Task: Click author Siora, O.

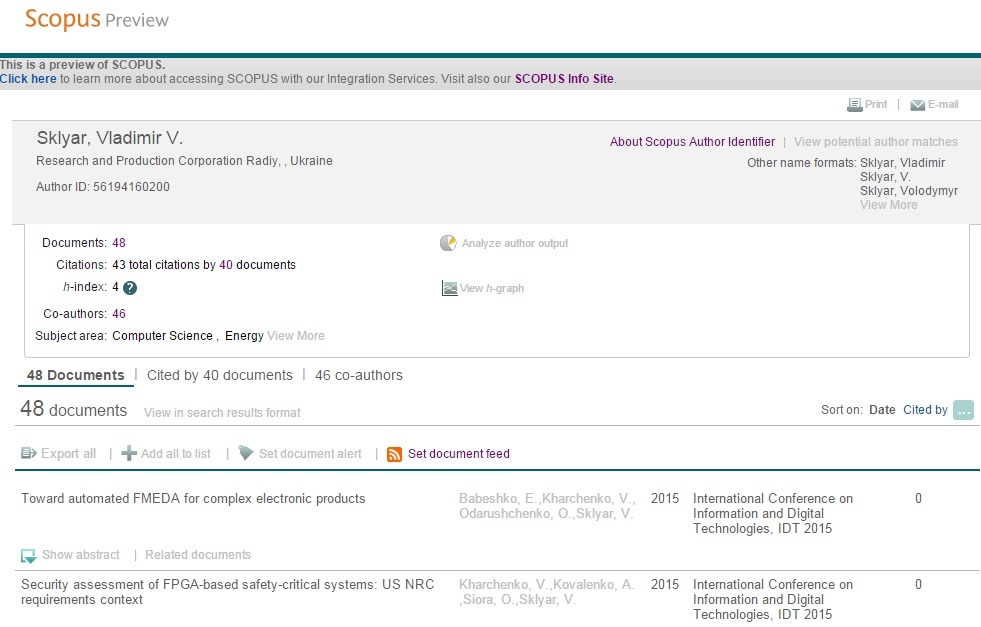Action: tap(490, 599)
